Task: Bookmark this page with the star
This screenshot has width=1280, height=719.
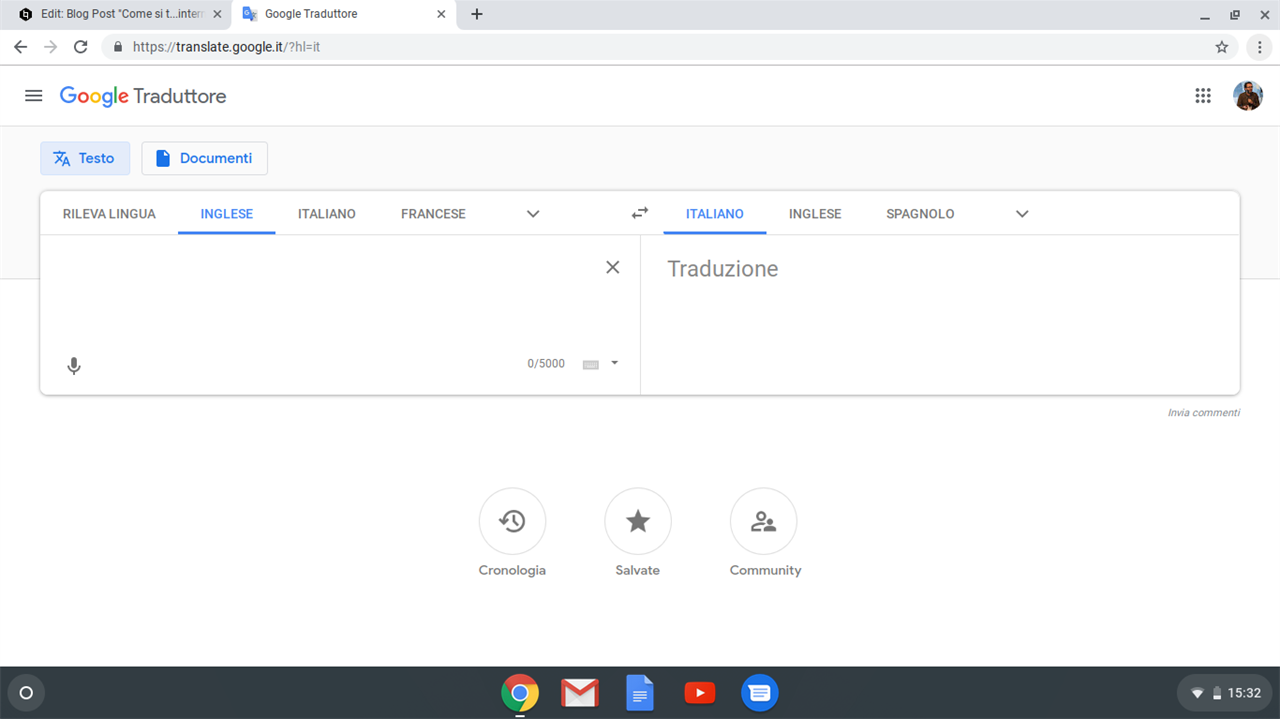Action: [x=1222, y=47]
